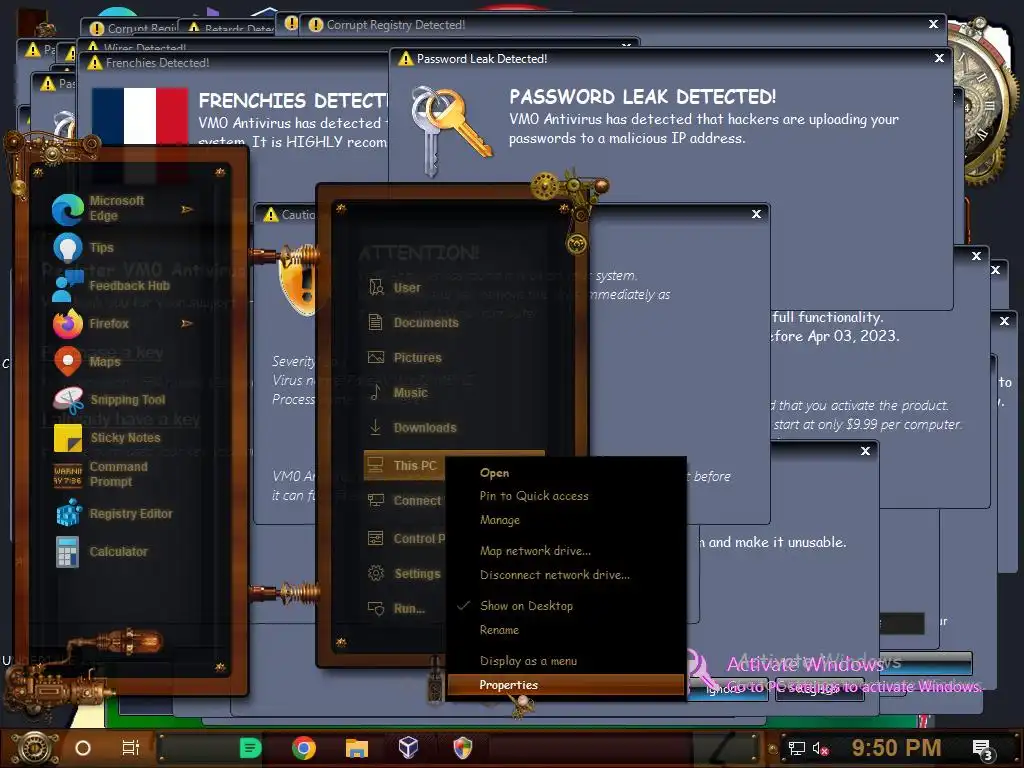The image size is (1024, 768).
Task: Click the network tray icon
Action: click(x=796, y=748)
